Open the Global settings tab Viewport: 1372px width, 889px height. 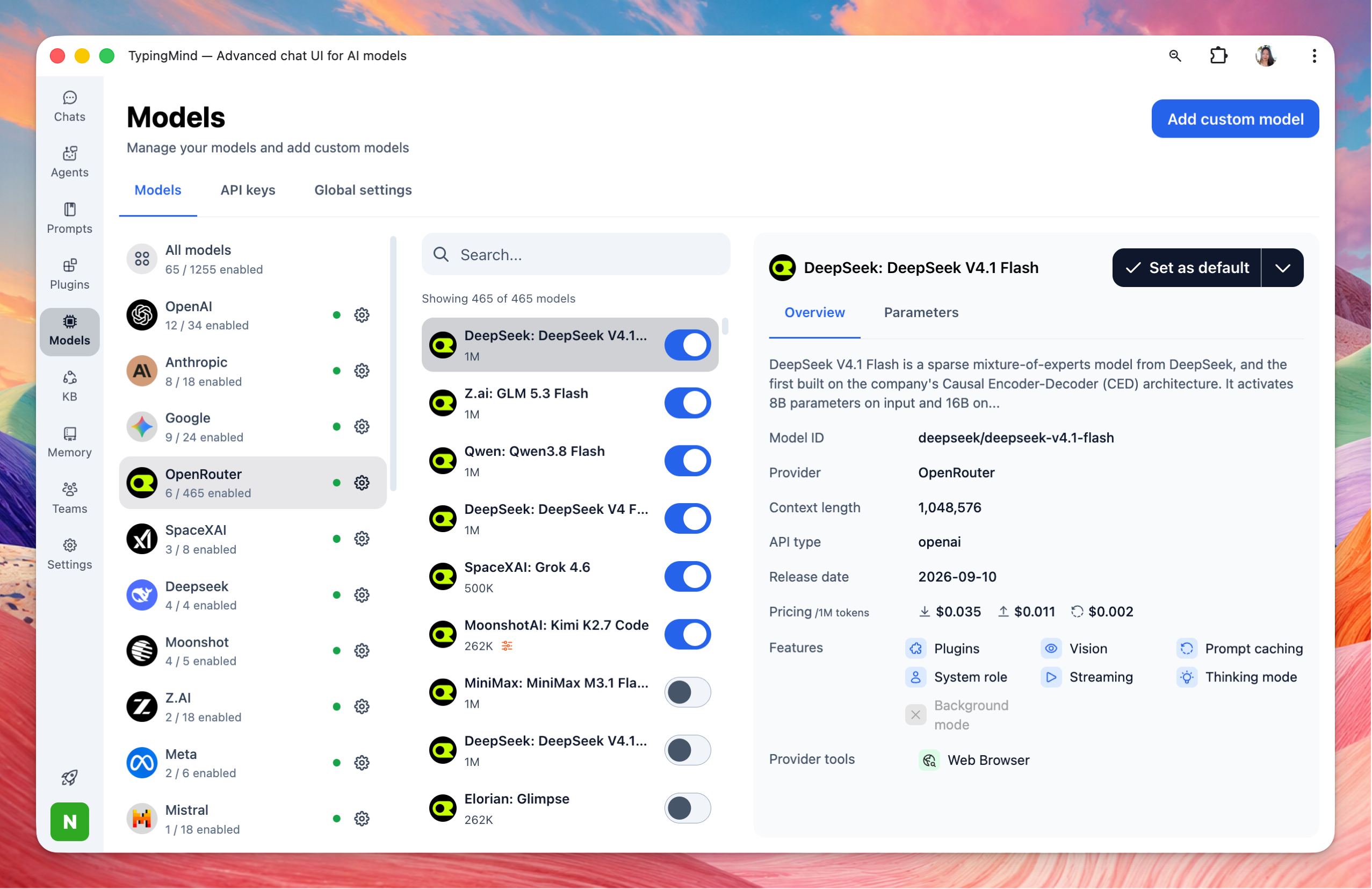pos(363,190)
